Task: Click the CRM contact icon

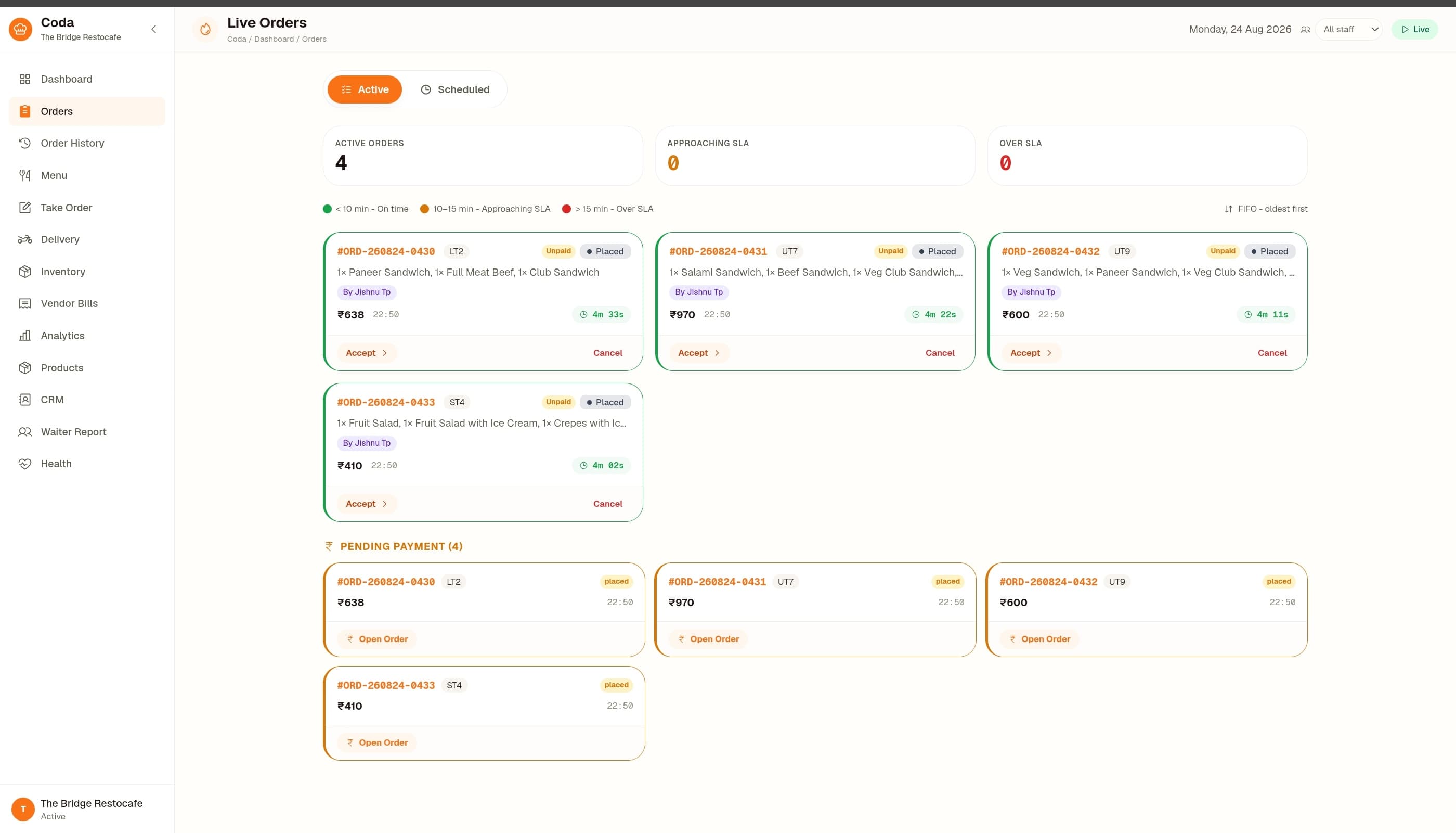Action: [x=24, y=400]
